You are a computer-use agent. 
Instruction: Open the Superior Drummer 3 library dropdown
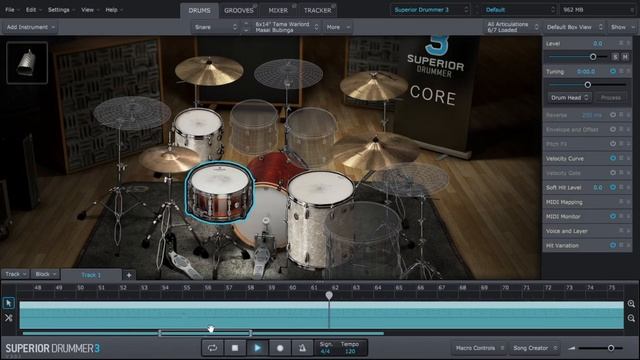click(x=430, y=9)
